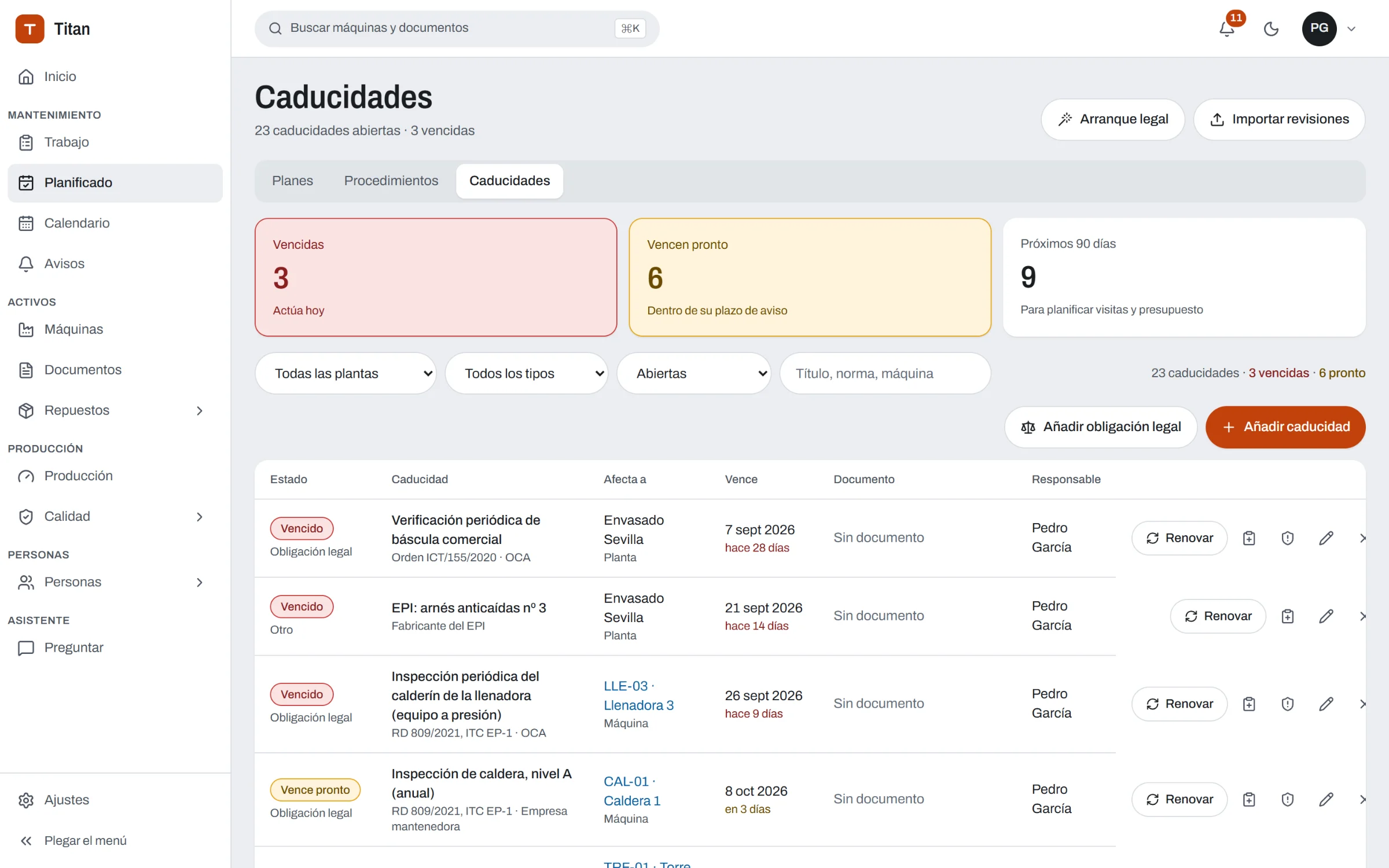Open Ajustes settings

pos(115,800)
